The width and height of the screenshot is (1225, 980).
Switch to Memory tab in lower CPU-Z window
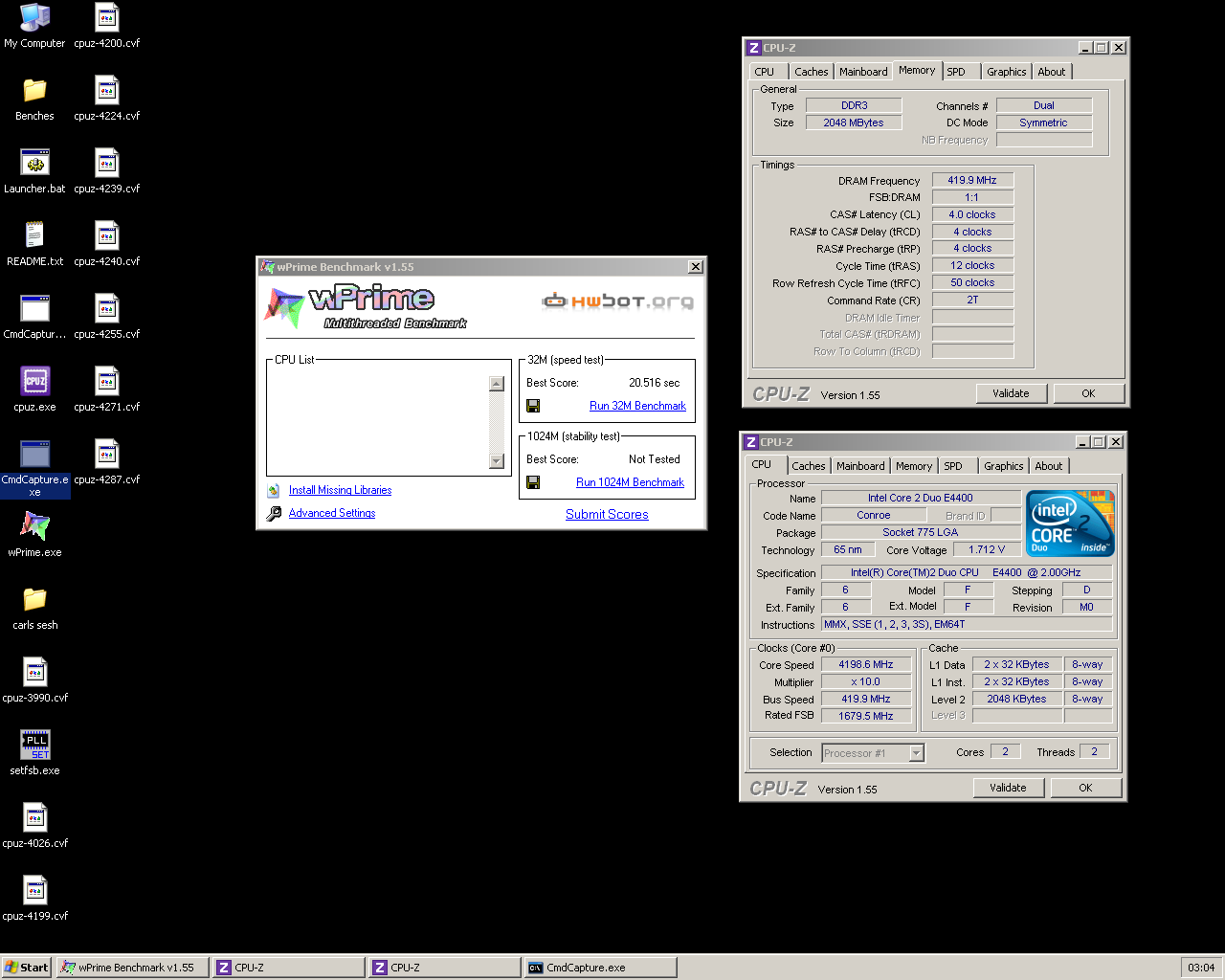913,466
